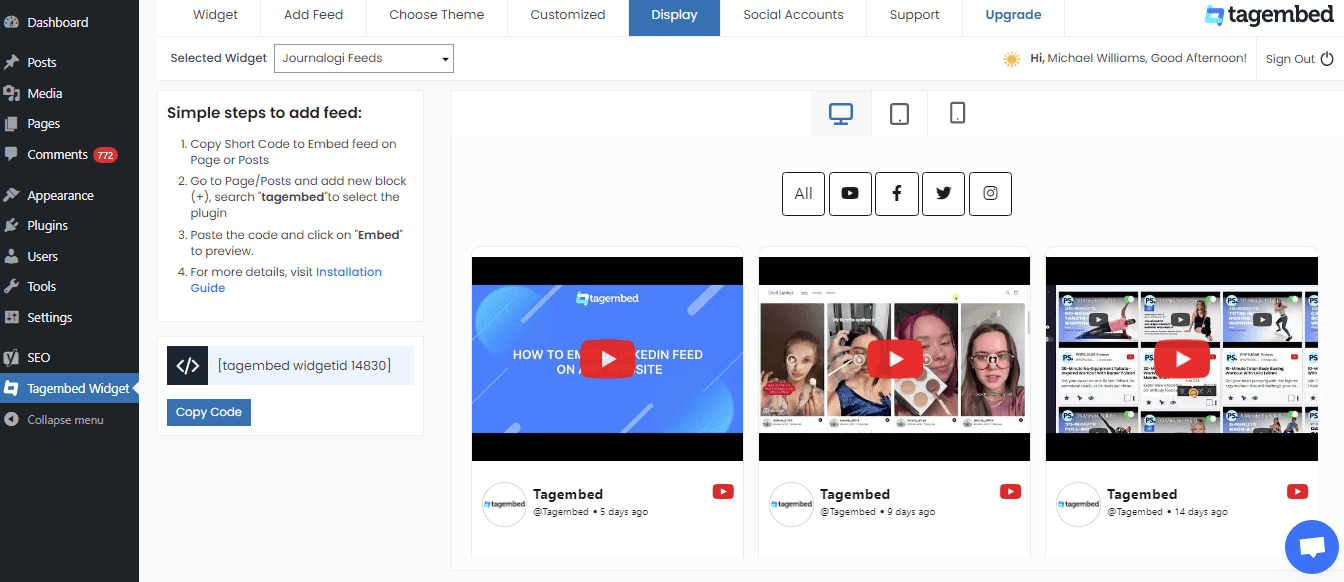Click YouTube badge on 9 days ago post
This screenshot has width=1344, height=582.
pos(1010,491)
